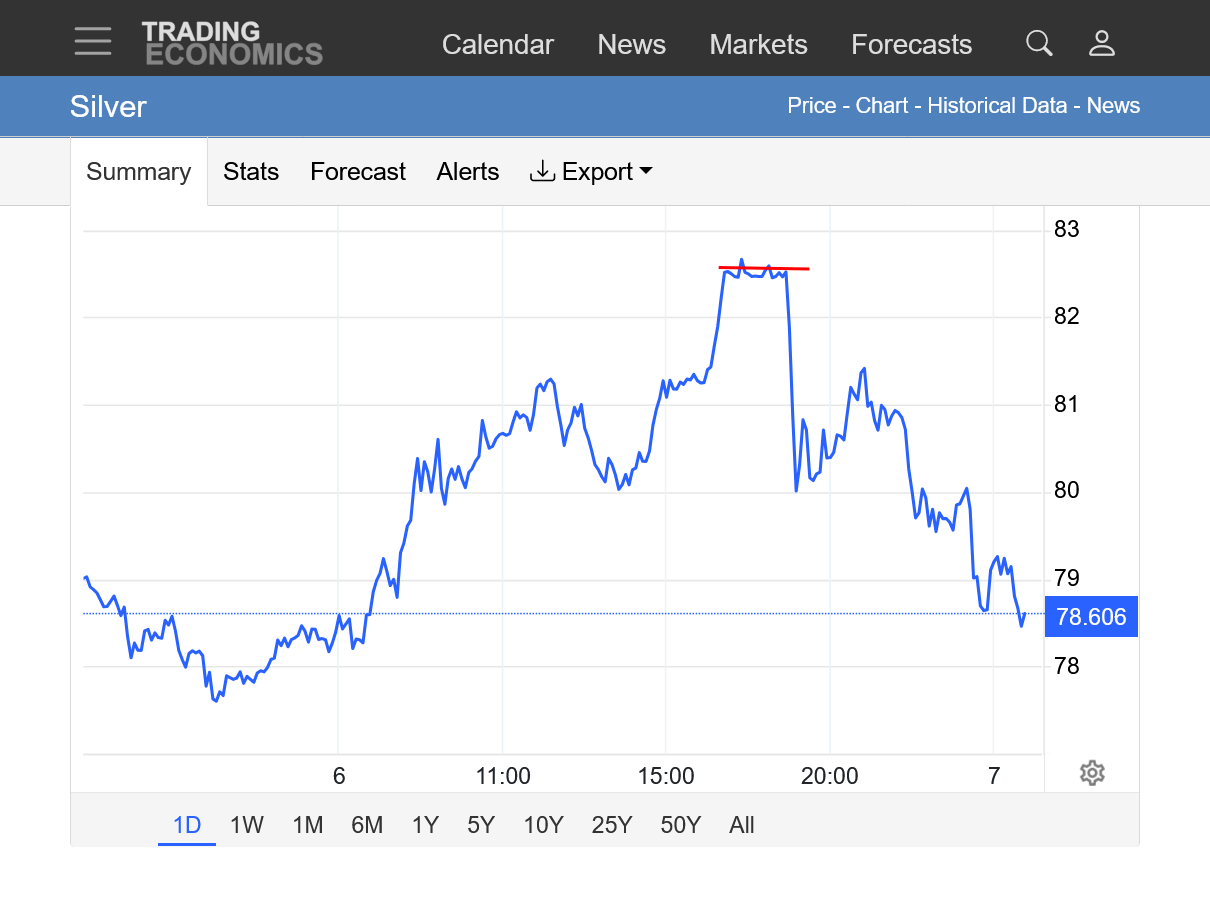Click the Trading Economics logo
The height and width of the screenshot is (901, 1210).
(232, 43)
